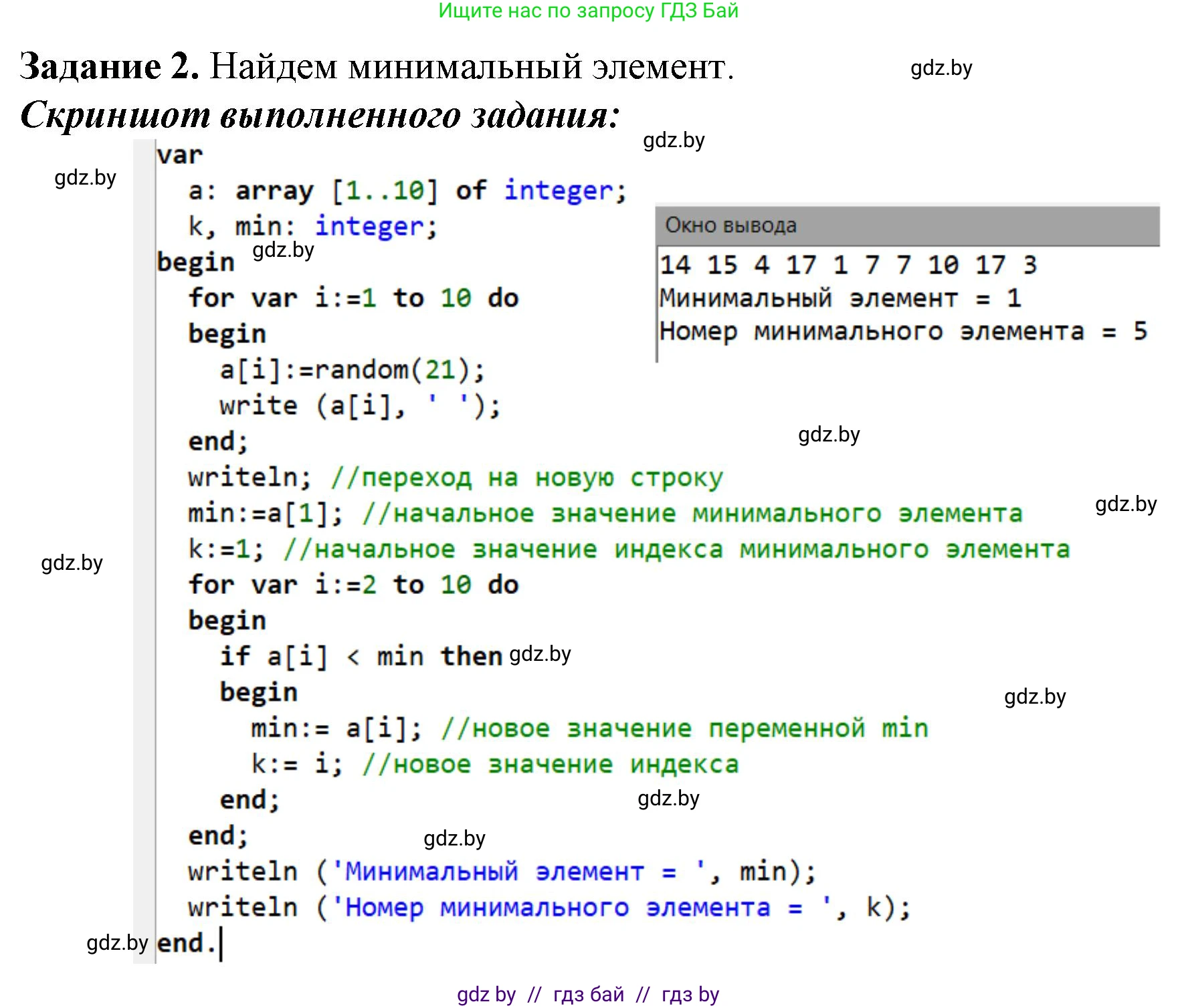Open the gdz.by link near the title

tap(943, 69)
